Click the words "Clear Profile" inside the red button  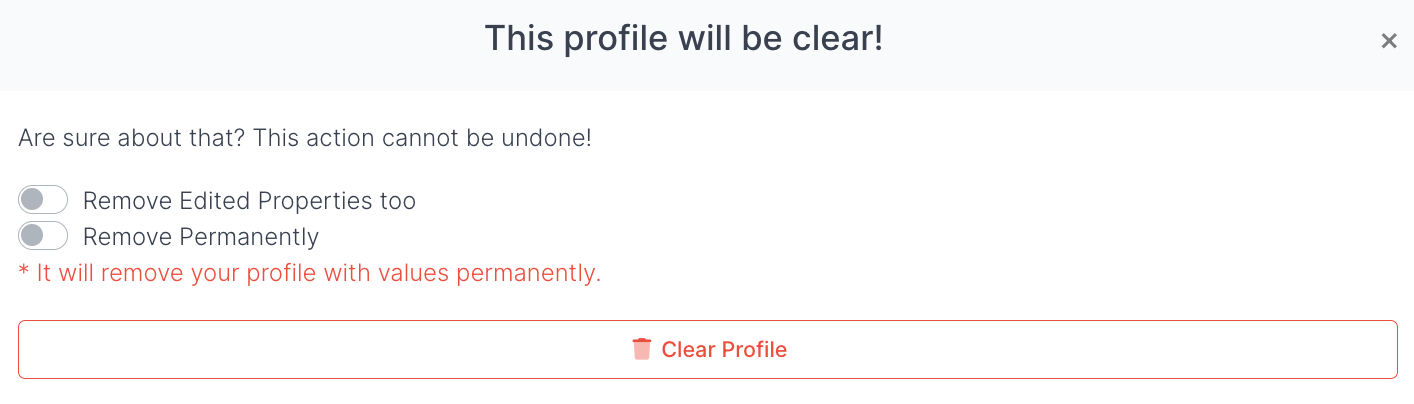tap(724, 349)
